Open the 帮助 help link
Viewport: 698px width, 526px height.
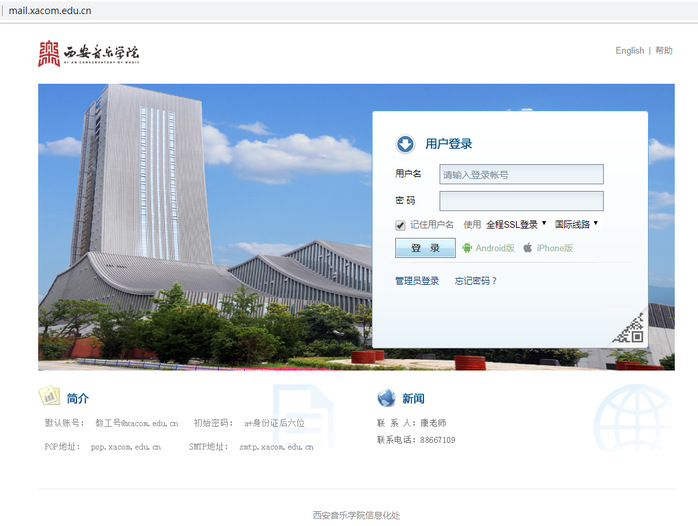click(x=664, y=51)
